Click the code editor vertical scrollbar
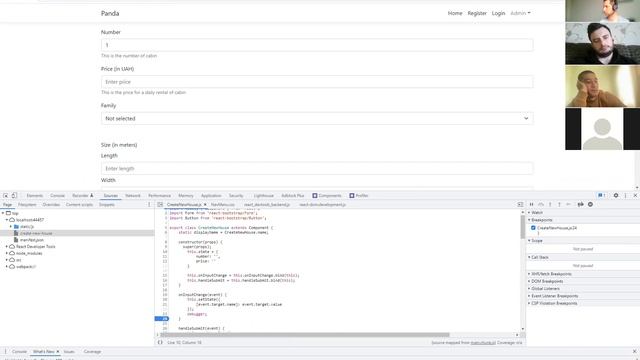Screen dimensions: 640x360 coord(523,227)
